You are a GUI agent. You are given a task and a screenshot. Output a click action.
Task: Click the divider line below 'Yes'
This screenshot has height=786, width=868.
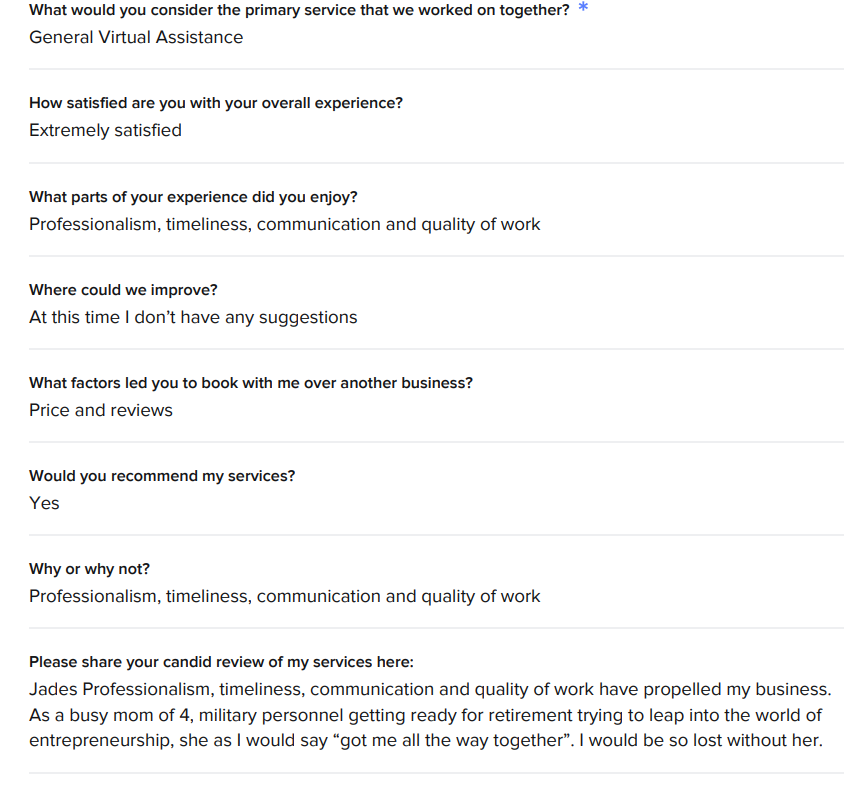point(436,535)
